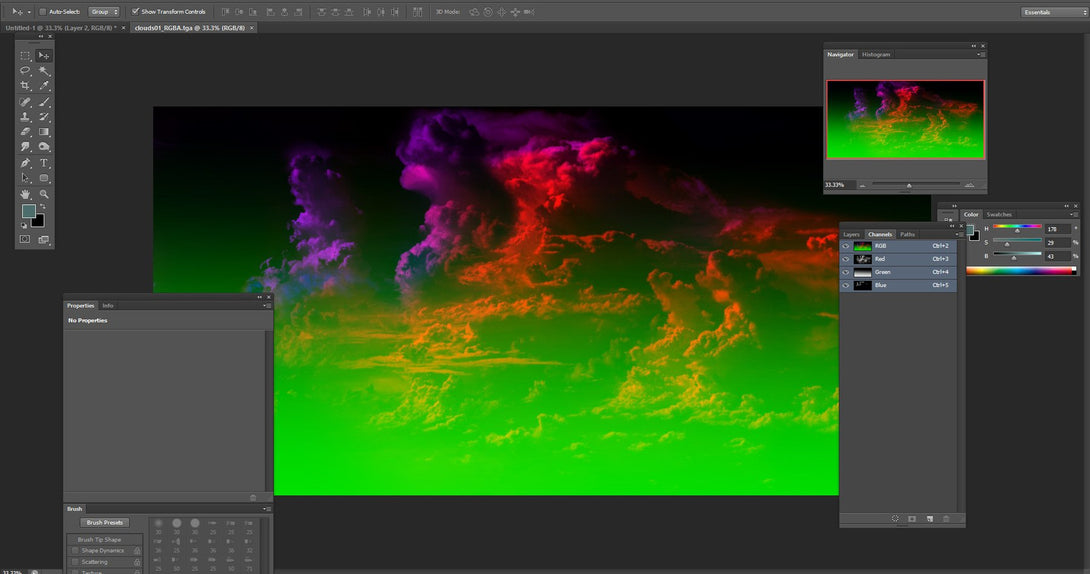Image resolution: width=1090 pixels, height=574 pixels.
Task: Select the Hand tool
Action: (x=25, y=194)
